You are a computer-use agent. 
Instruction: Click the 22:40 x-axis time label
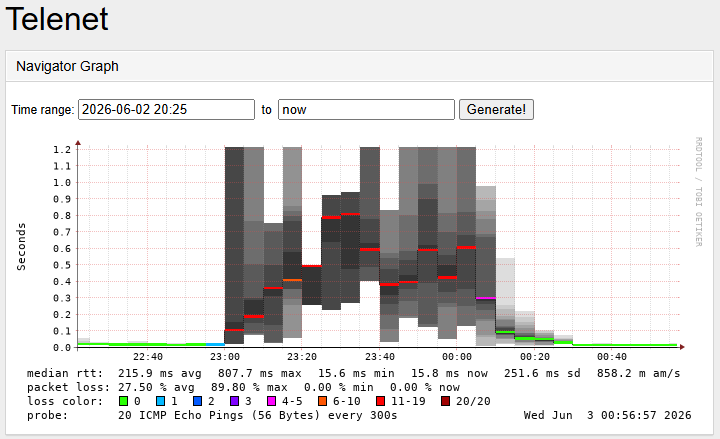tap(148, 356)
